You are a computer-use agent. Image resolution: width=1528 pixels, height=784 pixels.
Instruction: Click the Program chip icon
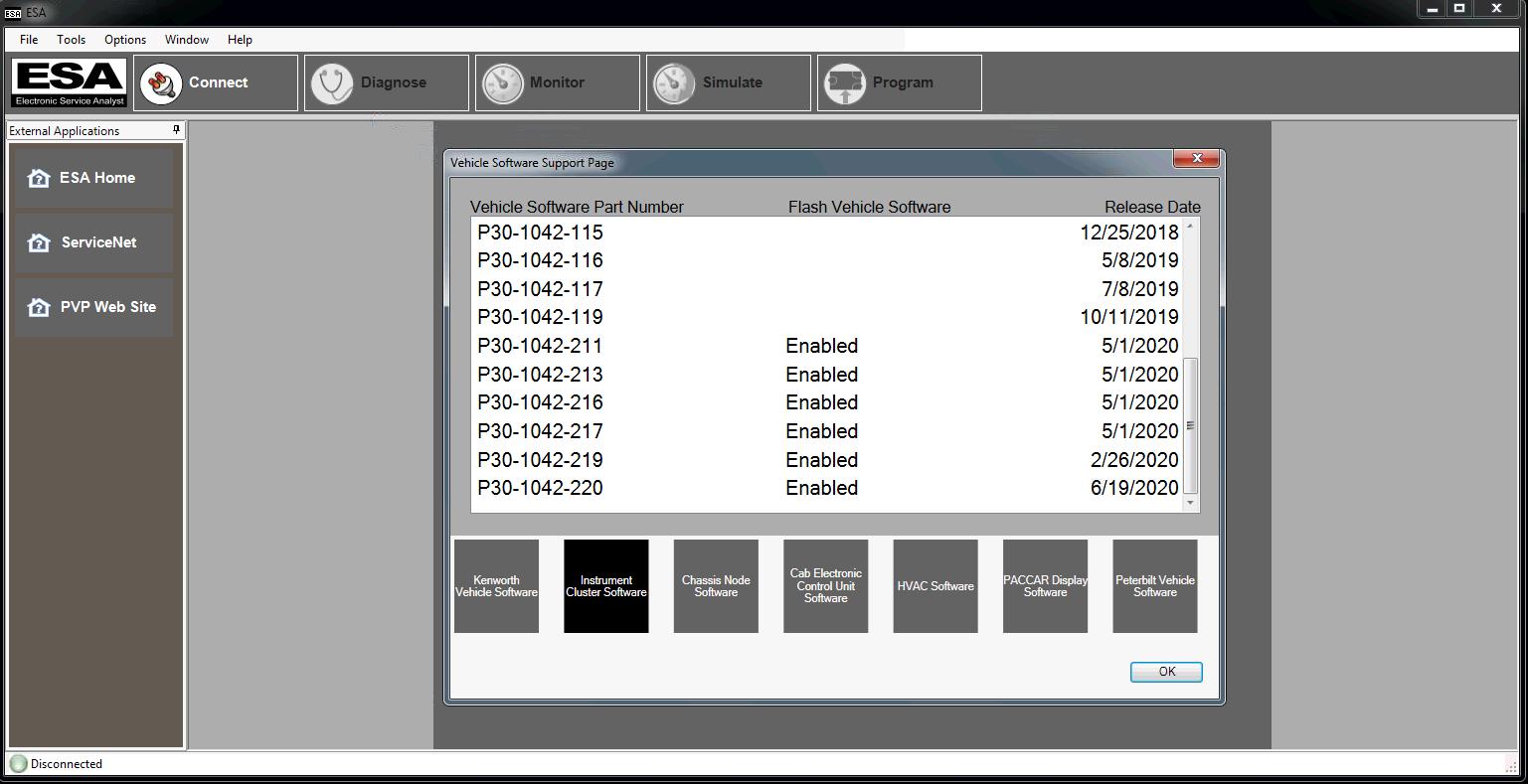[845, 83]
